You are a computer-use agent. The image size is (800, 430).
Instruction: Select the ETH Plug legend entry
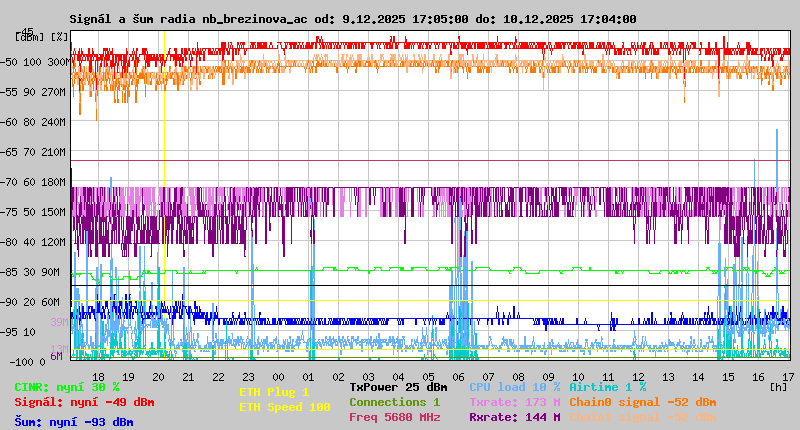click(x=274, y=392)
